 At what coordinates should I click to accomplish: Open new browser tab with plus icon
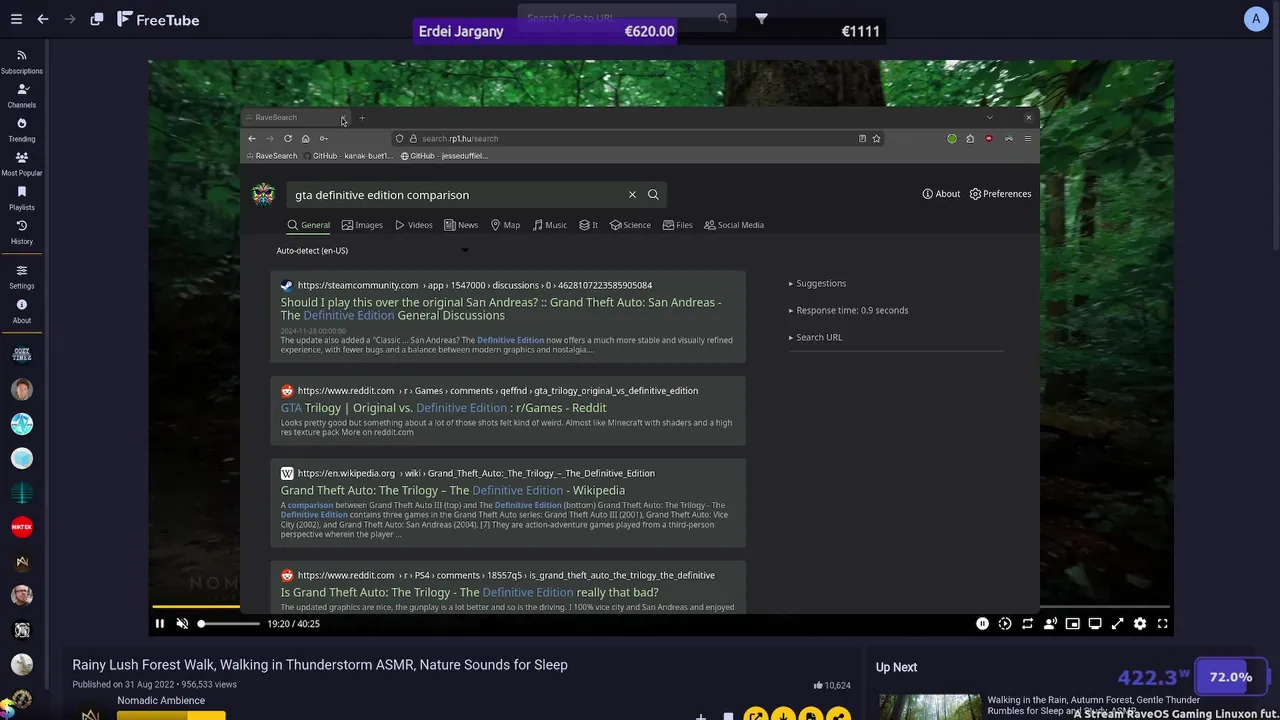click(x=362, y=118)
